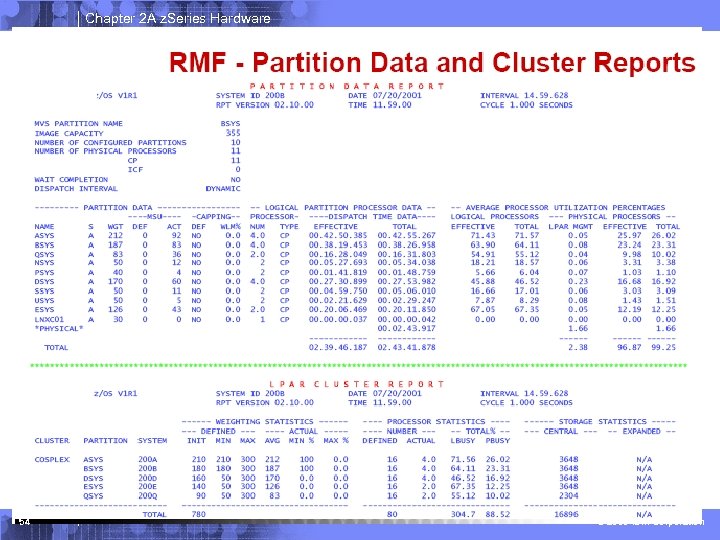Click the 'PBUSY' column header
This screenshot has height=540, width=720.
coord(498,441)
